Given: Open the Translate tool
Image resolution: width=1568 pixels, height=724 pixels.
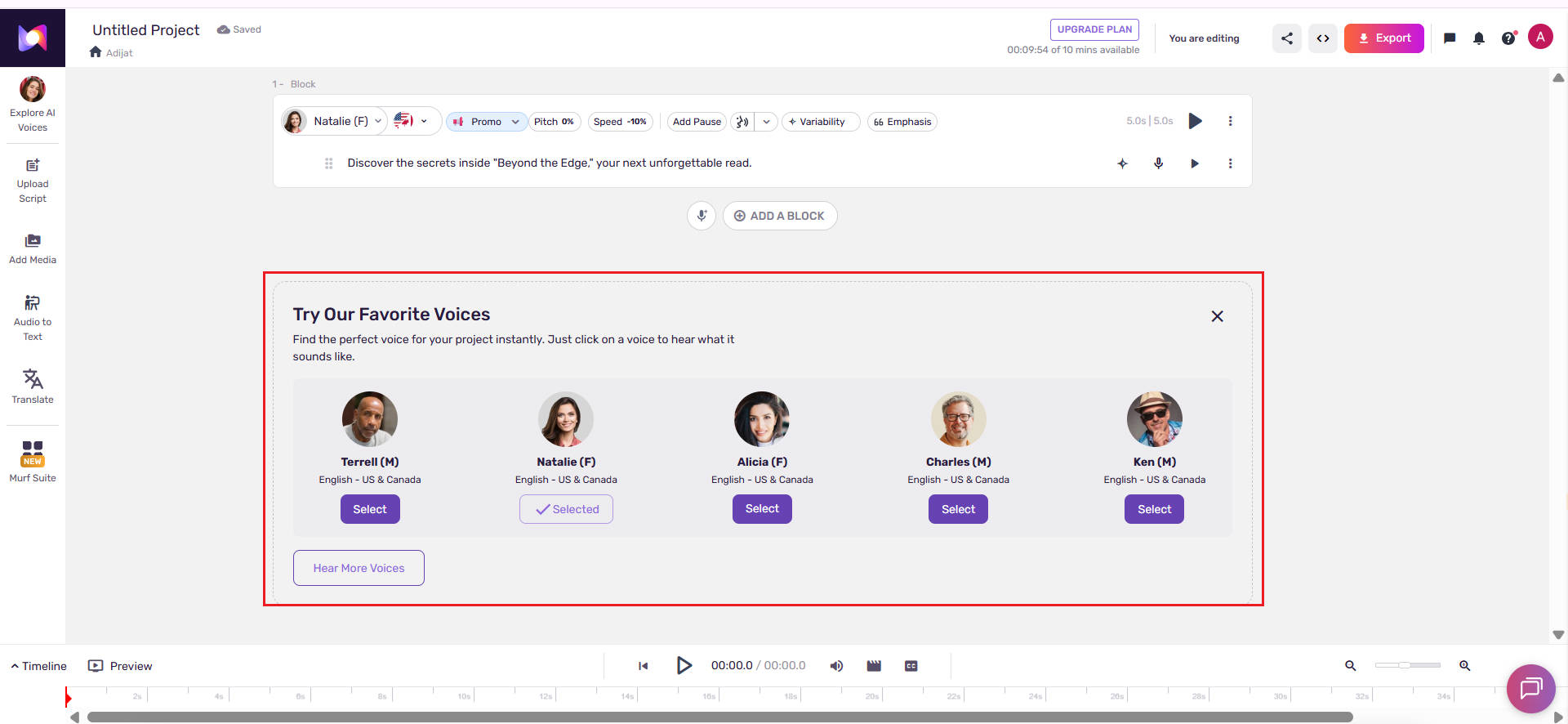Looking at the screenshot, I should tap(33, 386).
